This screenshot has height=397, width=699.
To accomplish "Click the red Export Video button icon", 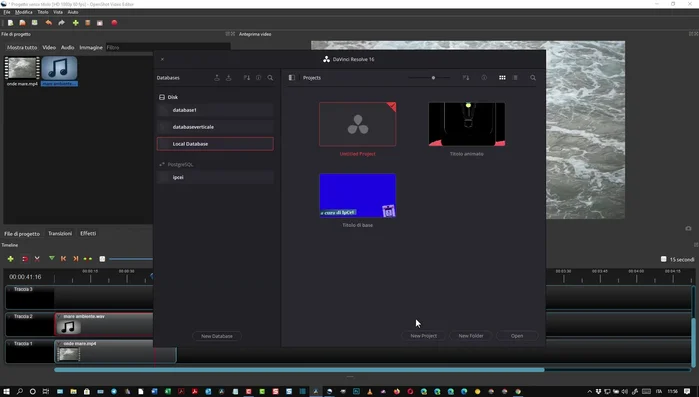I will [114, 23].
